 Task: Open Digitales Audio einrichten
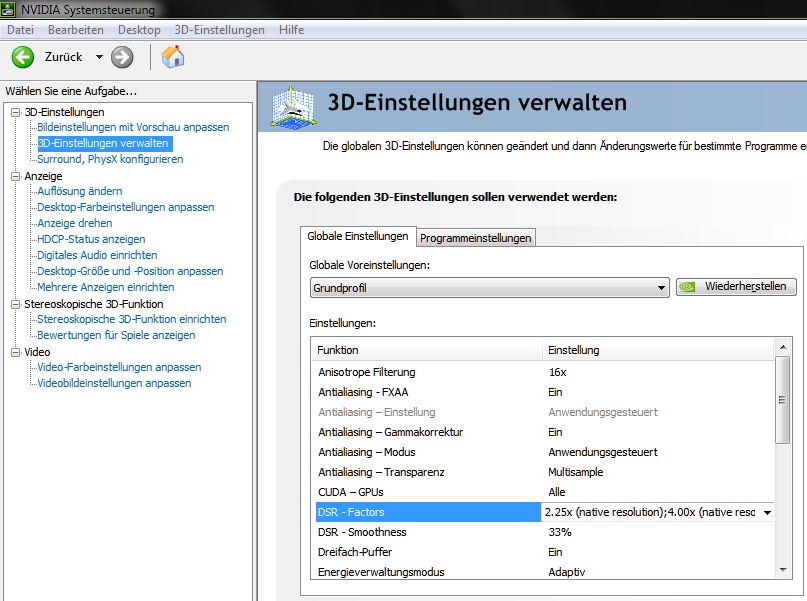[97, 255]
